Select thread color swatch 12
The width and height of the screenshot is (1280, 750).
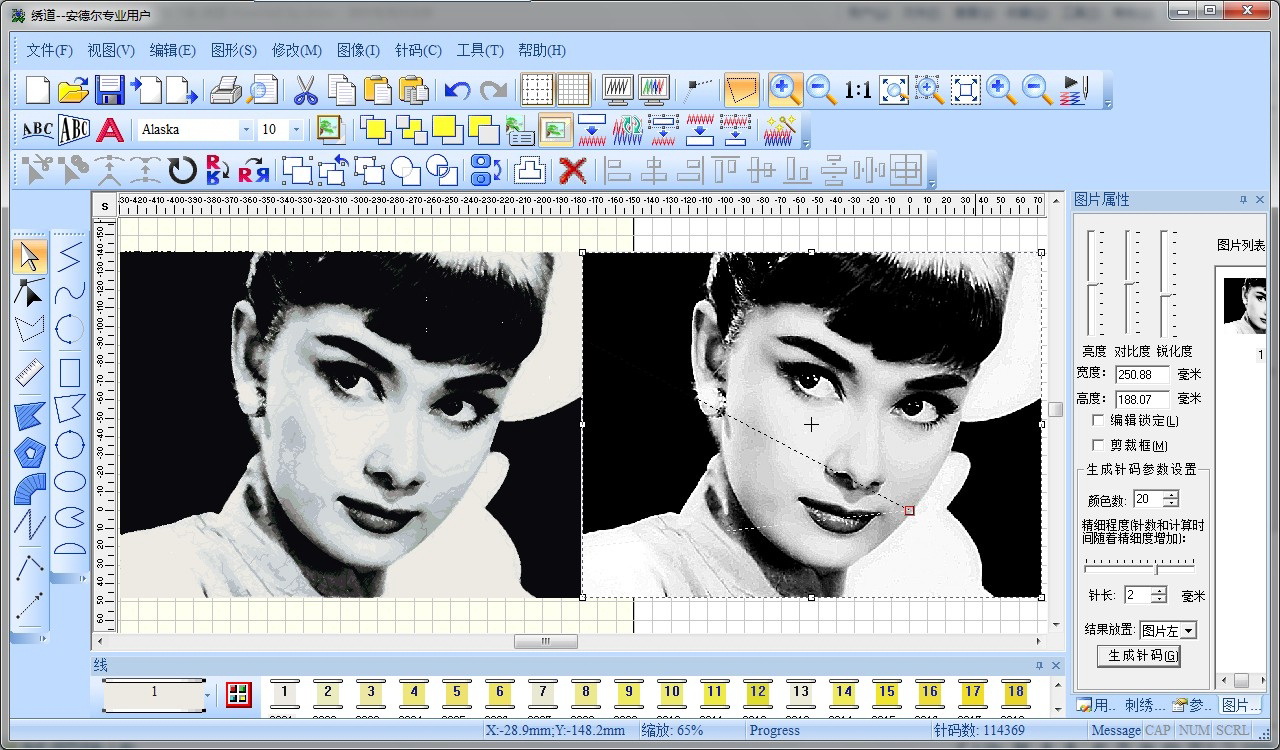758,692
